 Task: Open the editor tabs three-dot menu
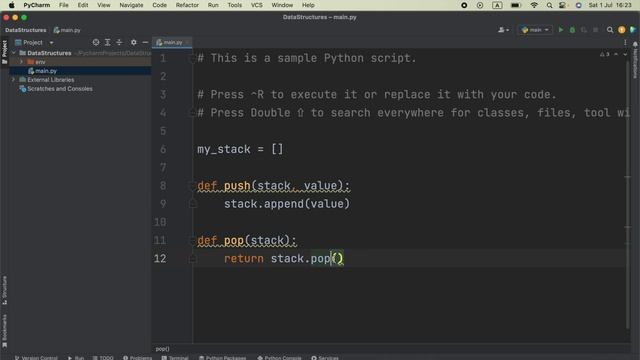(x=625, y=42)
